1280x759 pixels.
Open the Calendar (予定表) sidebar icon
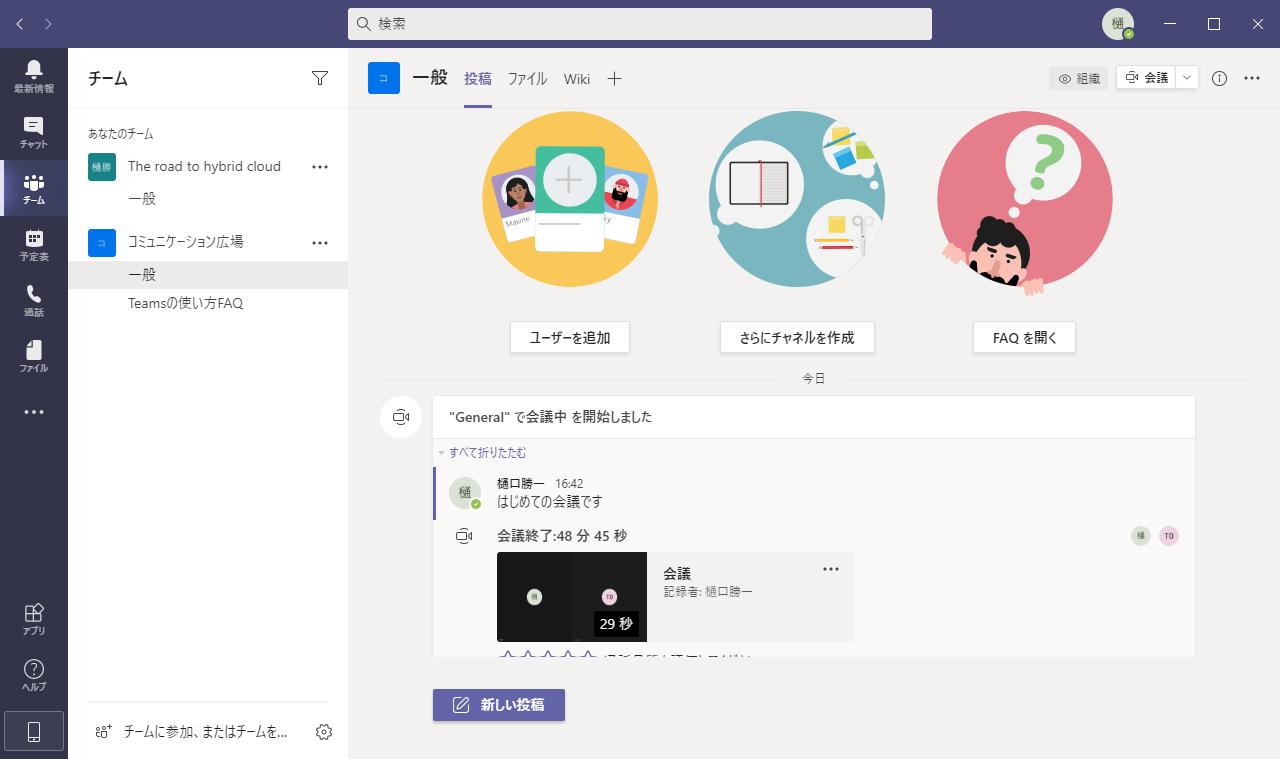point(34,244)
